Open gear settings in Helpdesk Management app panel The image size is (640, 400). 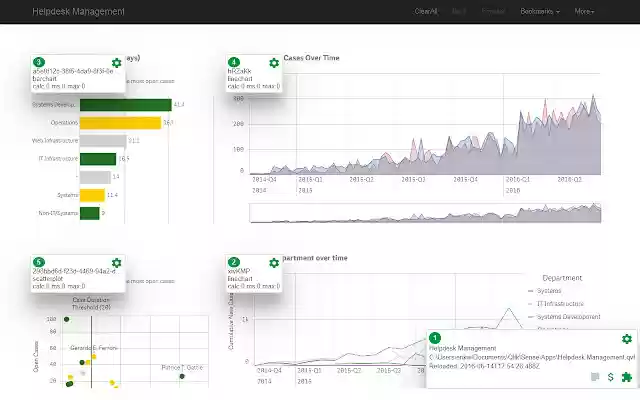627,339
